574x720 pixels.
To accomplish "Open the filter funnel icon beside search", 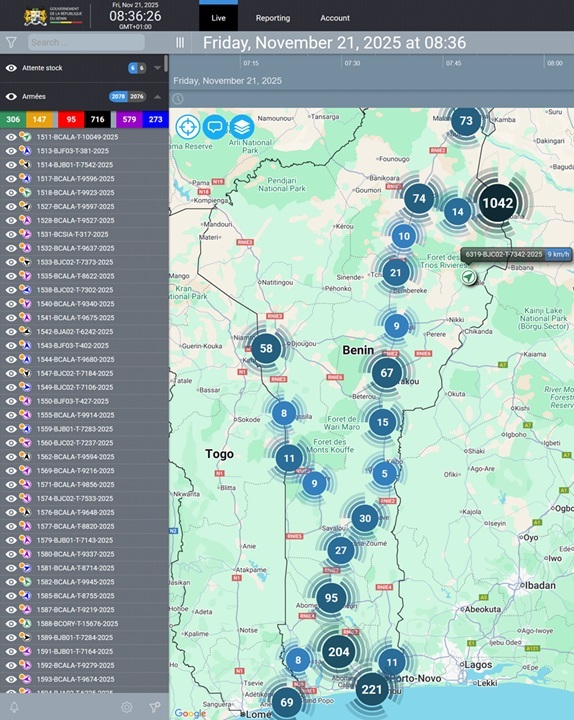I will 11,43.
